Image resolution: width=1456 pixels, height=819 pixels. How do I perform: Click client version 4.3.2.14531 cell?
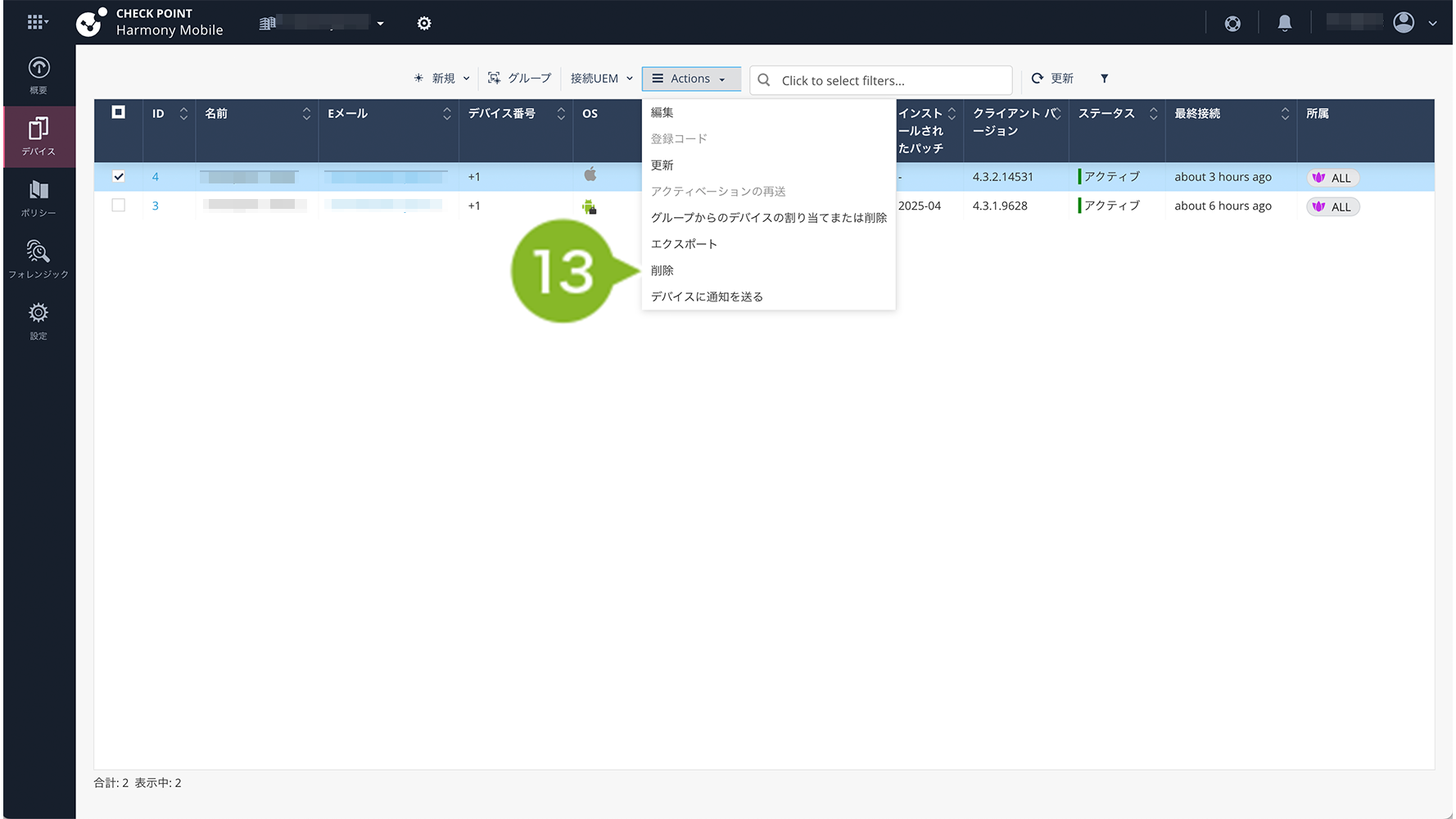(1003, 177)
